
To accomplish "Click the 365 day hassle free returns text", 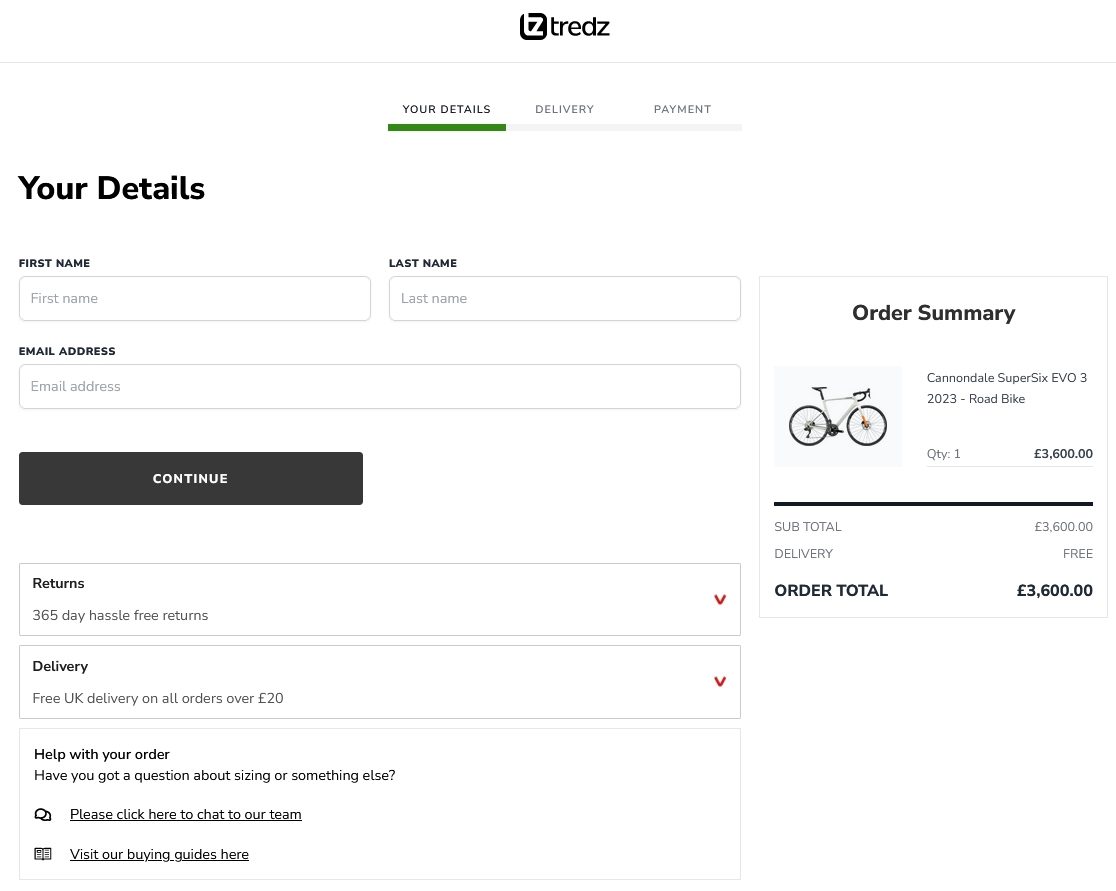I will pos(120,615).
